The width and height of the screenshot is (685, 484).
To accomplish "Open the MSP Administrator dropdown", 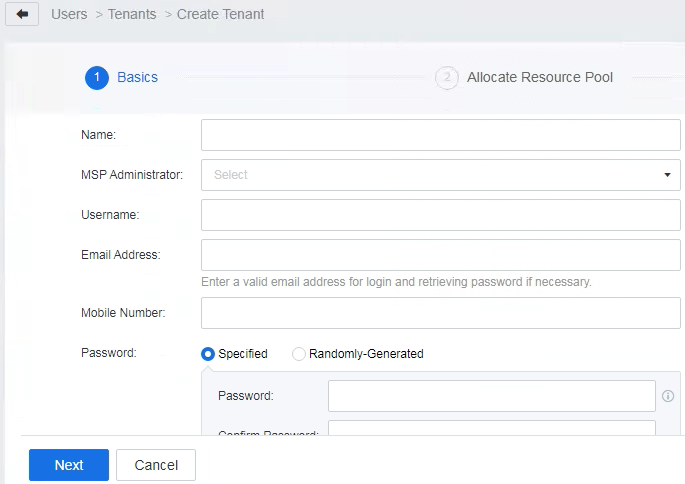I will click(x=440, y=175).
